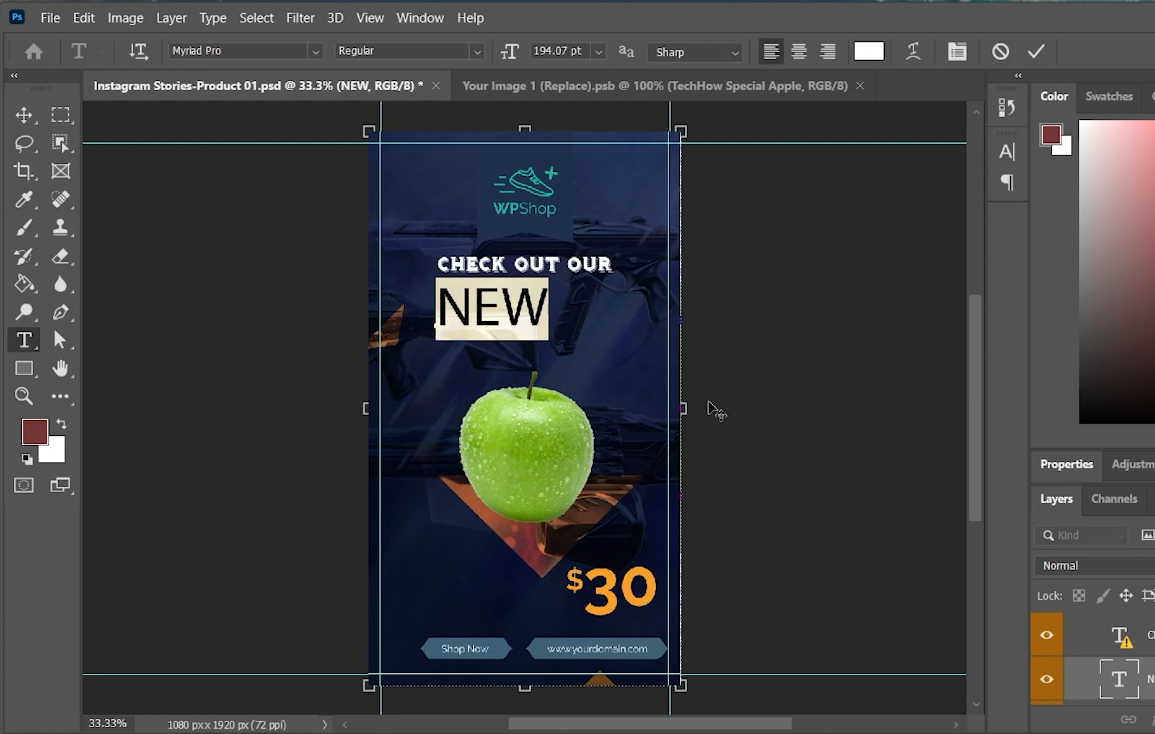The width and height of the screenshot is (1155, 734).
Task: Commit text edits with the checkmark
Action: [x=1036, y=51]
